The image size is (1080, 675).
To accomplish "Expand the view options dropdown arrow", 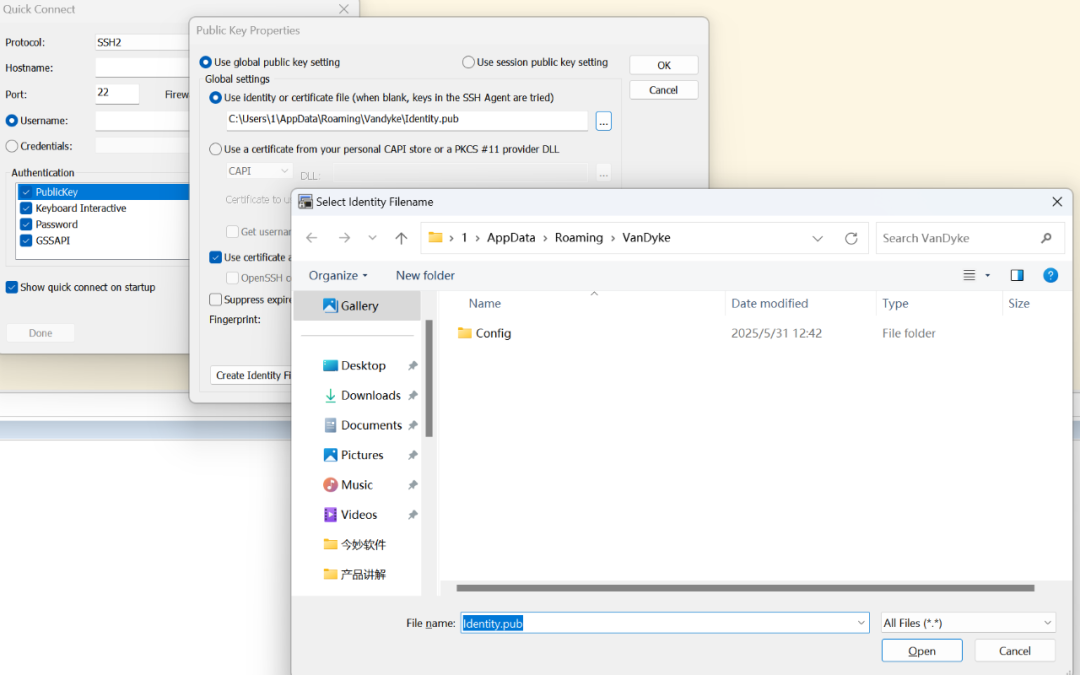I will coord(988,276).
